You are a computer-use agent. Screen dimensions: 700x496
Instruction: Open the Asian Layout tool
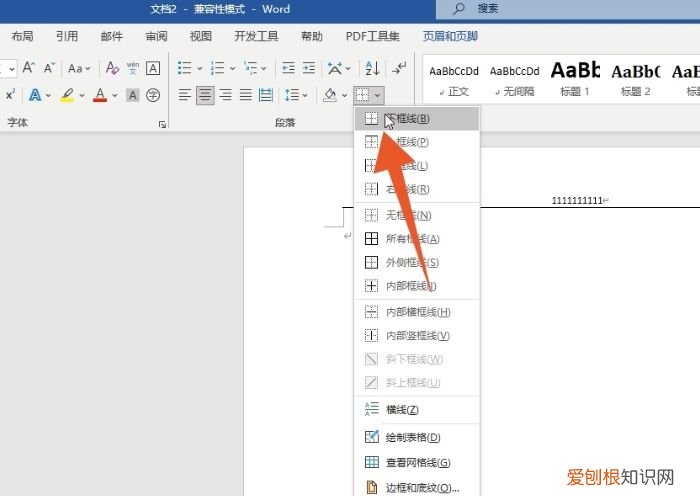(335, 68)
